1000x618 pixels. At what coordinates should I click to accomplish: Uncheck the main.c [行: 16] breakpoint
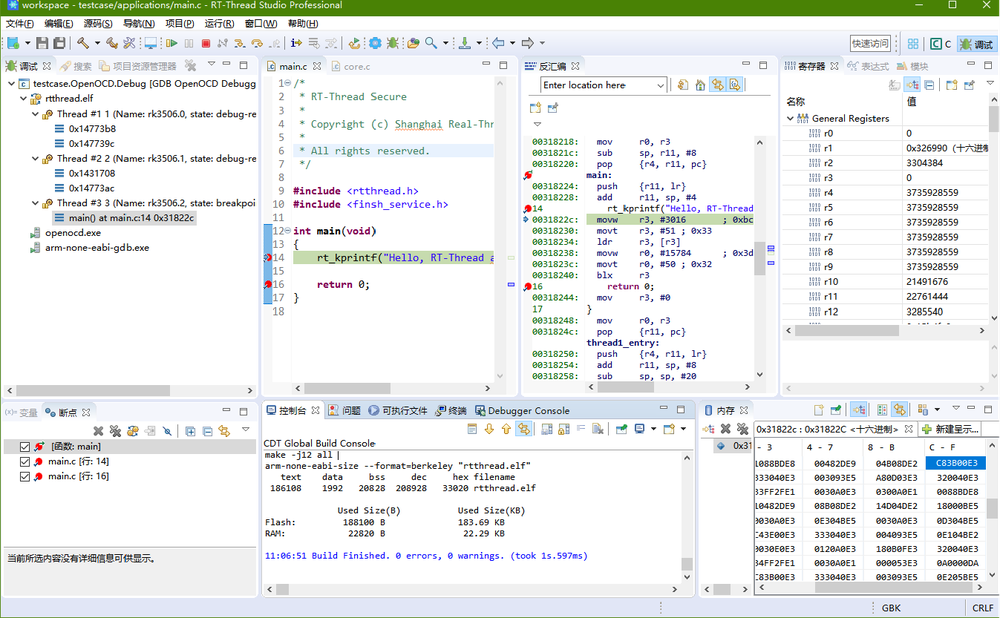click(25, 476)
